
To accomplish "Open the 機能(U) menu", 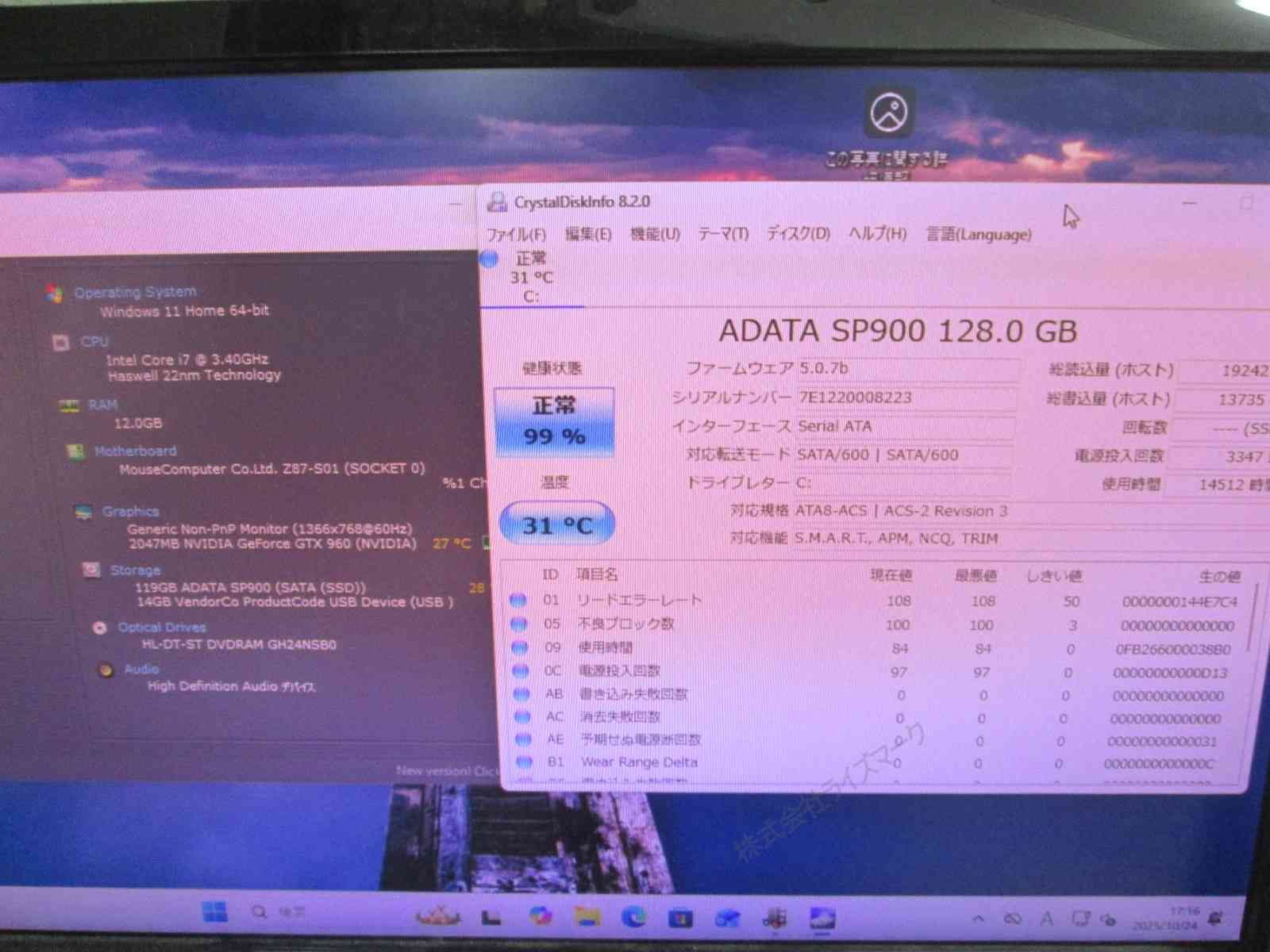I will point(655,234).
